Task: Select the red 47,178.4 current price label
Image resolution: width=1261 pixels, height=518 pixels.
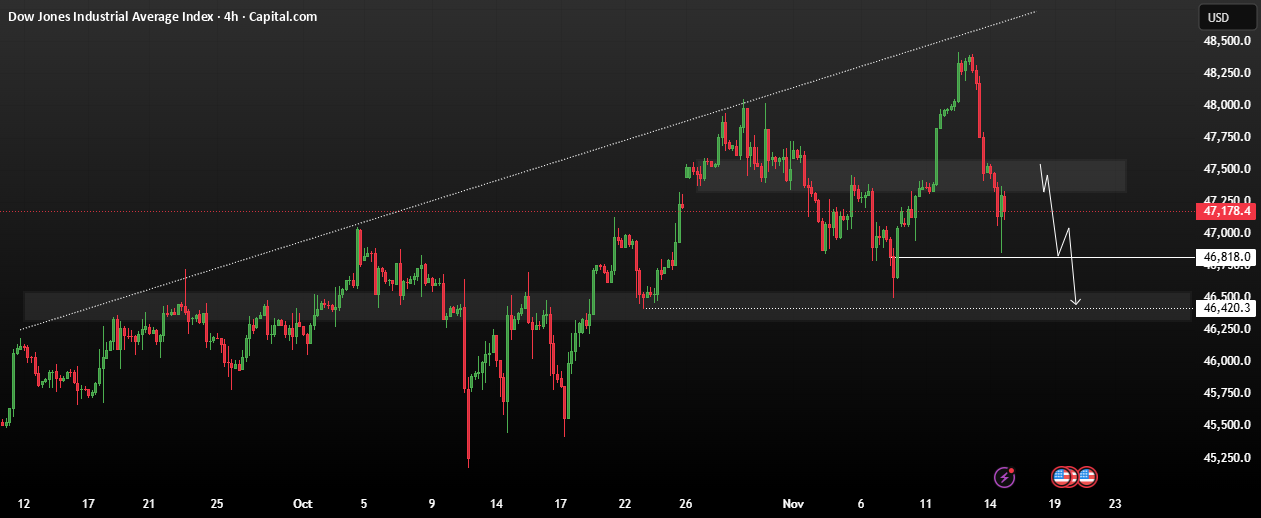Action: pos(1225,211)
